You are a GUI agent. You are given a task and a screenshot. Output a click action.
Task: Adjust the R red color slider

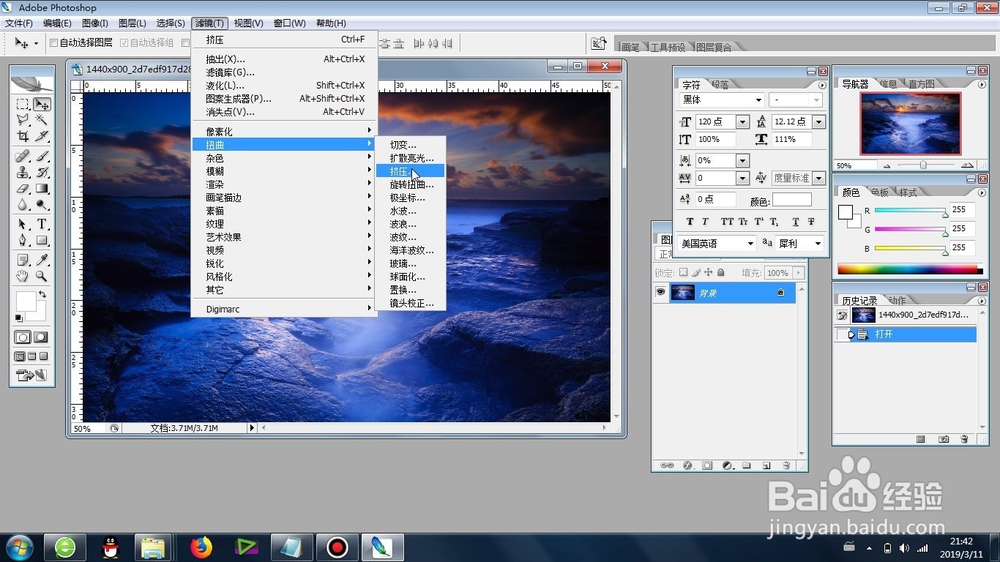(945, 213)
